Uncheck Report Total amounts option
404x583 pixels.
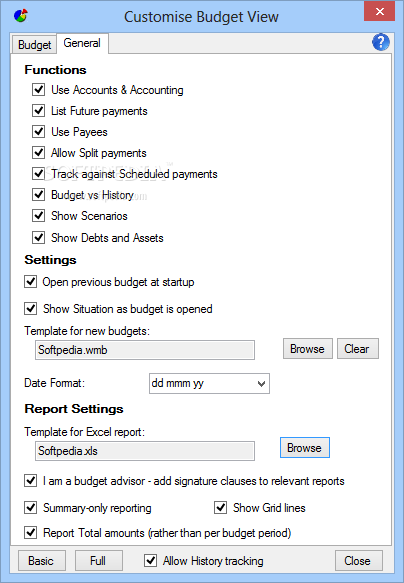pyautogui.click(x=30, y=533)
